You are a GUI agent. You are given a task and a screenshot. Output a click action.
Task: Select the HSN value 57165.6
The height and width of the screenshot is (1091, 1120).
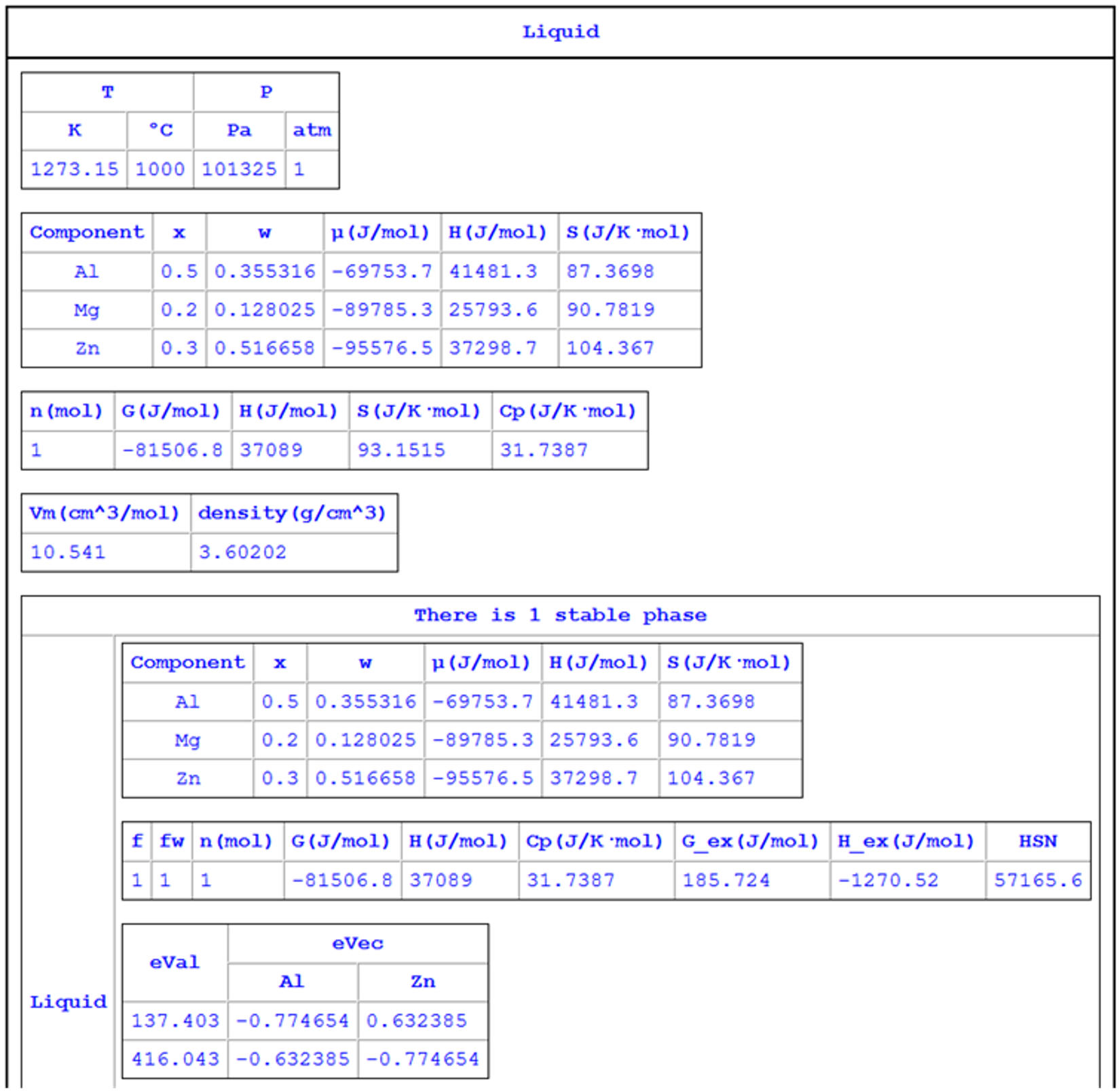1038,880
